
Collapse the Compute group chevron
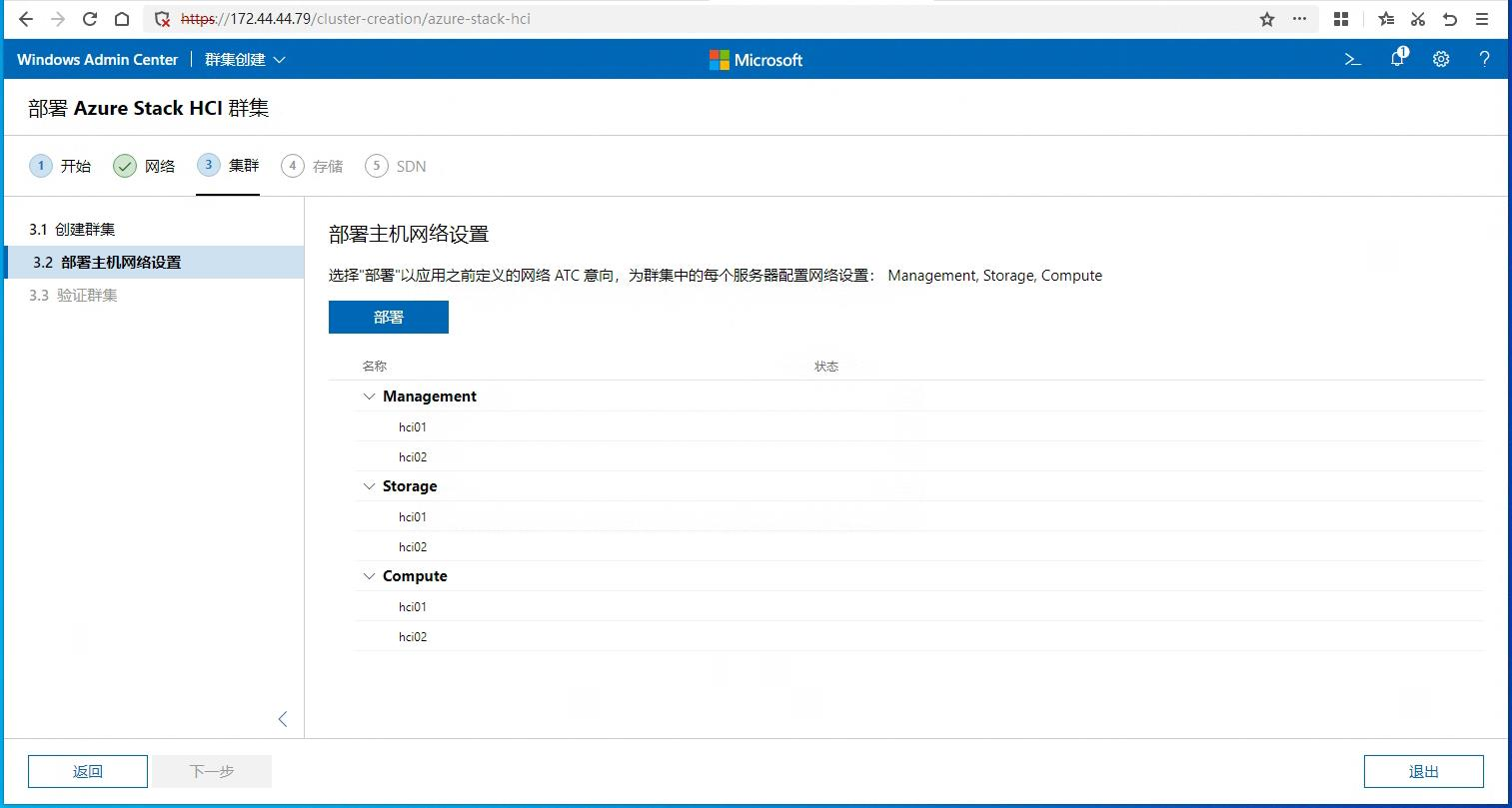369,576
